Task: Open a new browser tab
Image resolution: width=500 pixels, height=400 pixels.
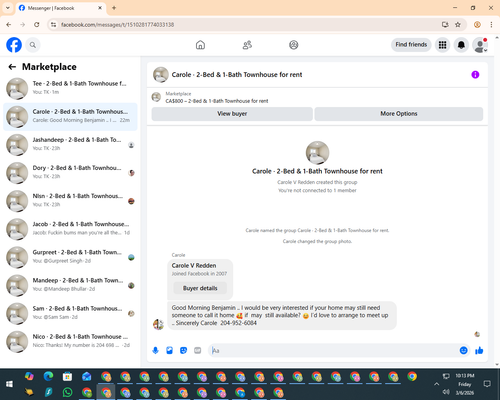Action: tap(114, 8)
